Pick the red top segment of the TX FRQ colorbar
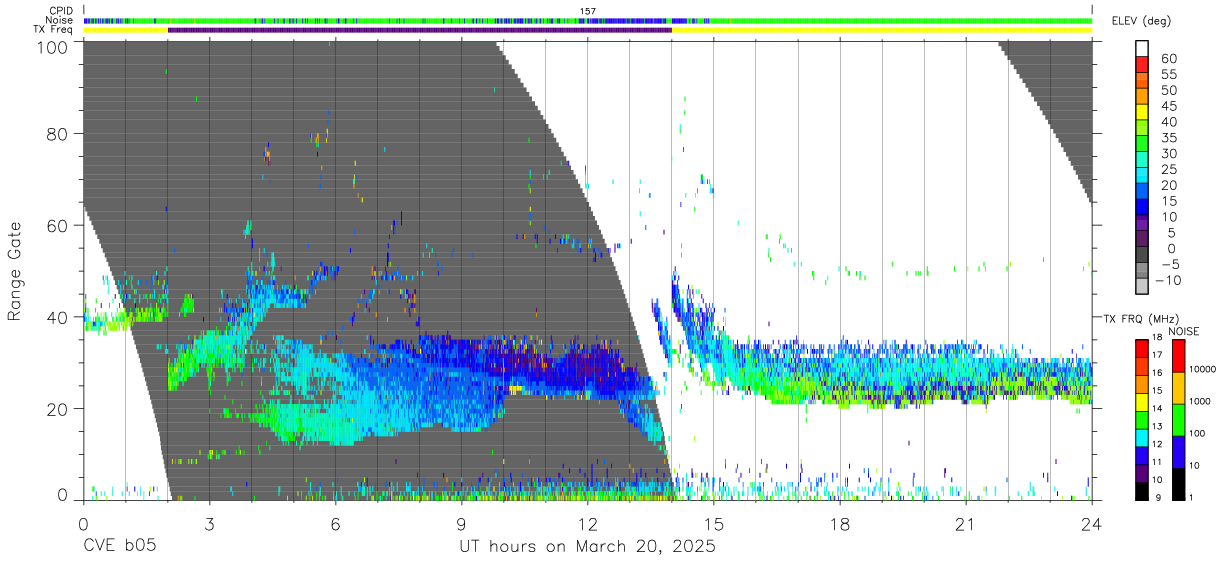The width and height of the screenshot is (1228, 567). pyautogui.click(x=1142, y=348)
